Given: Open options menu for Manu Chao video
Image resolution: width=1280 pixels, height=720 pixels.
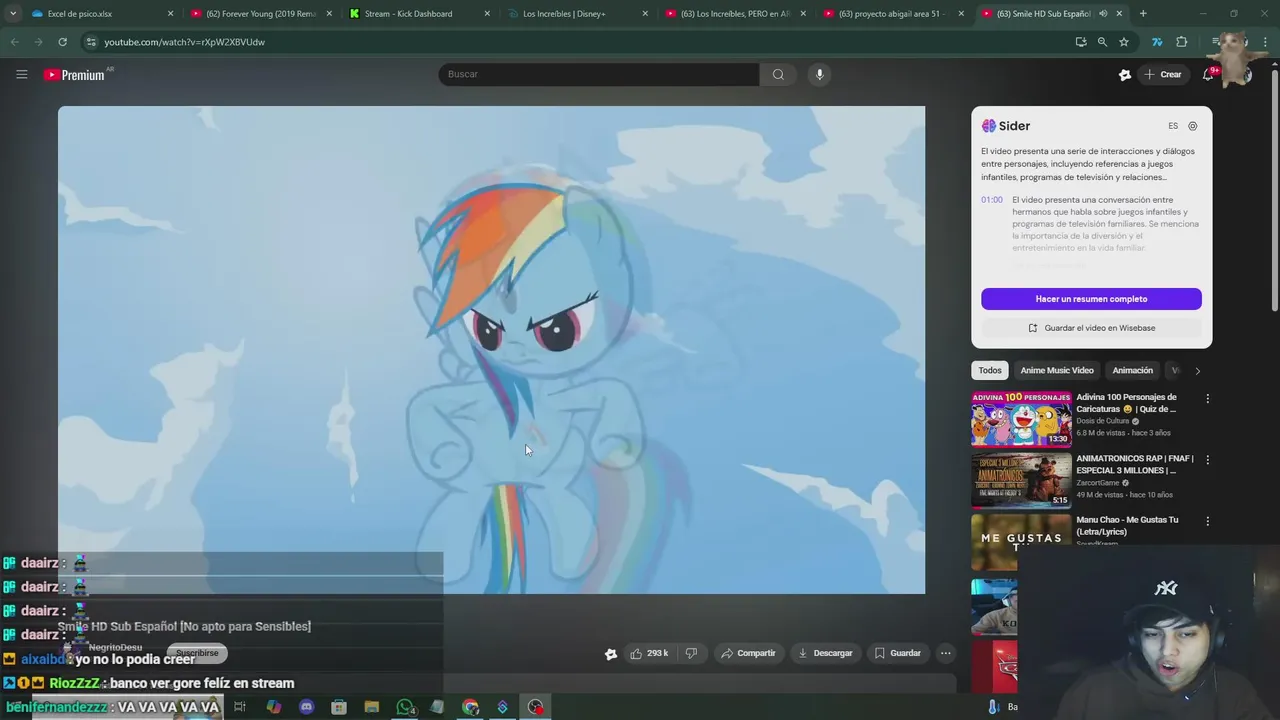Looking at the screenshot, I should (1207, 521).
